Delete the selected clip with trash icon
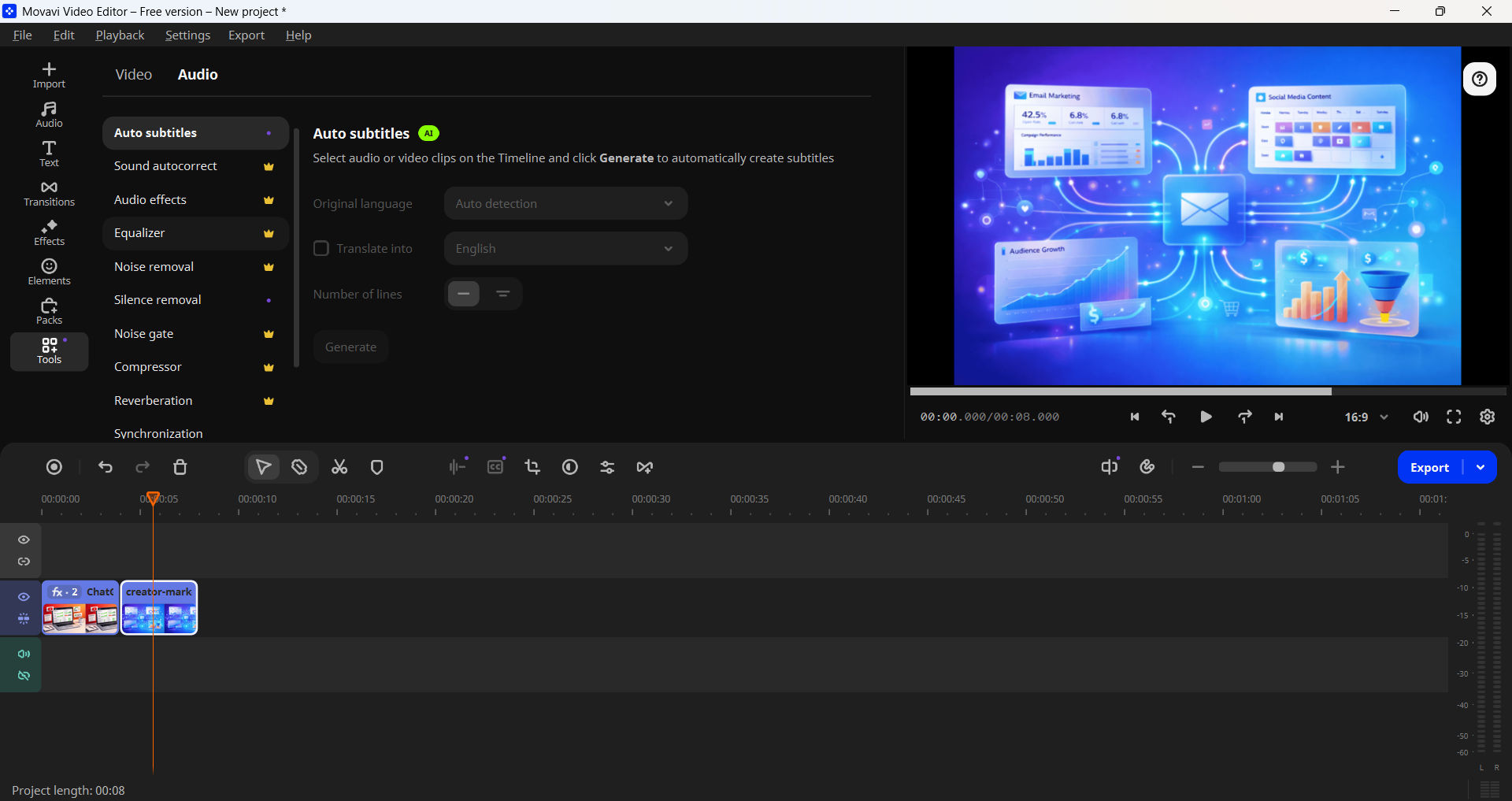 [x=180, y=467]
